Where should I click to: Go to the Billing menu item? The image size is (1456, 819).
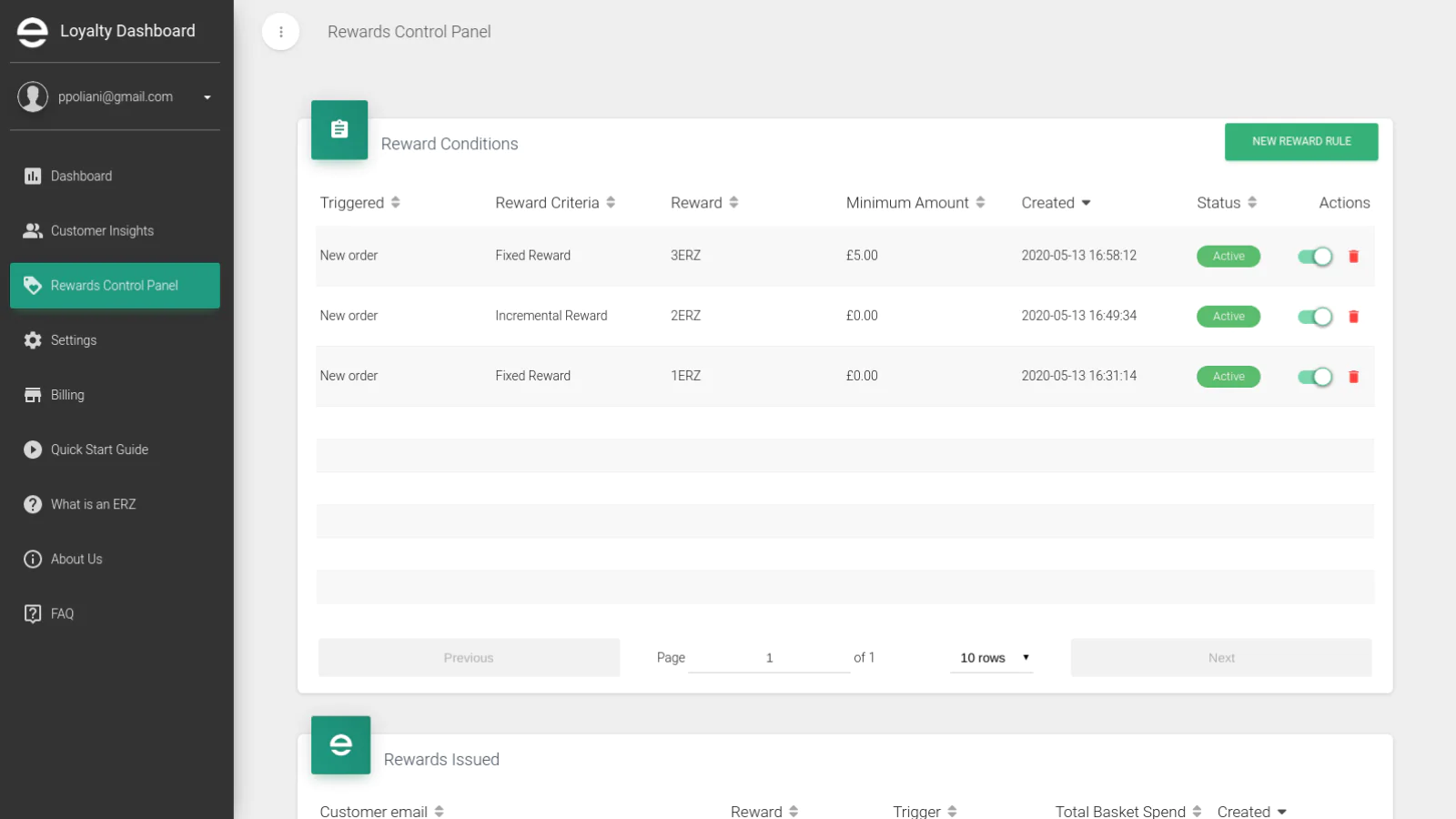(x=67, y=395)
